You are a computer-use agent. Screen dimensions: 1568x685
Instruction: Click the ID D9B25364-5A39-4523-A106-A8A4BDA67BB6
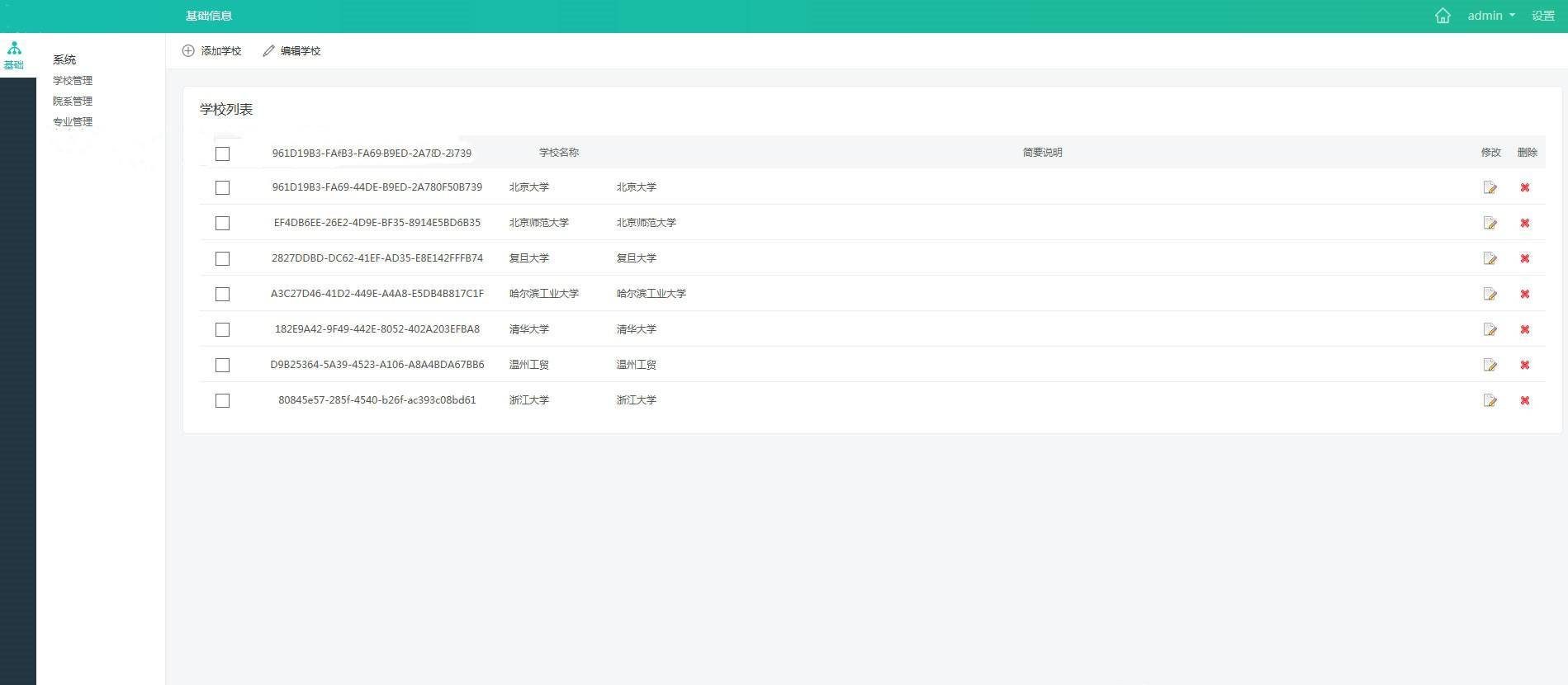pyautogui.click(x=377, y=365)
